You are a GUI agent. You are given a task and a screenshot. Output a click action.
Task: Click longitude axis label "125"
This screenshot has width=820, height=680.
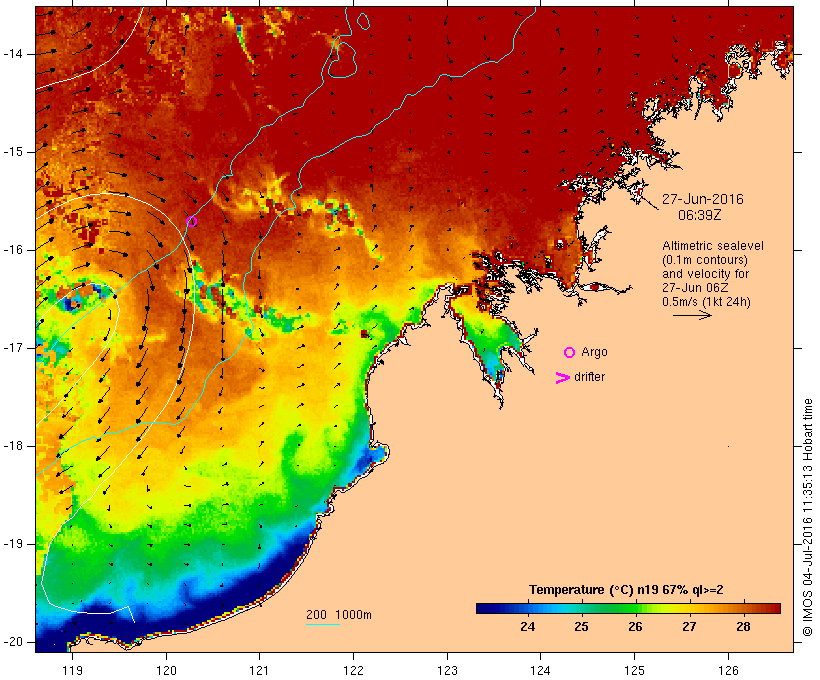click(634, 670)
